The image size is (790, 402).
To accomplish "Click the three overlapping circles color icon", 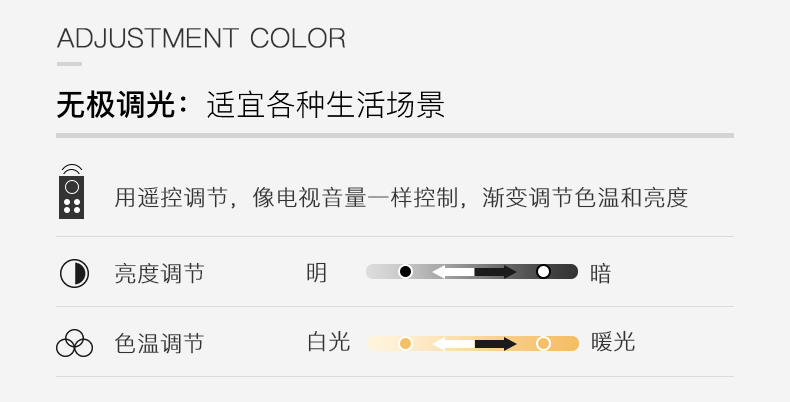I will [x=75, y=344].
